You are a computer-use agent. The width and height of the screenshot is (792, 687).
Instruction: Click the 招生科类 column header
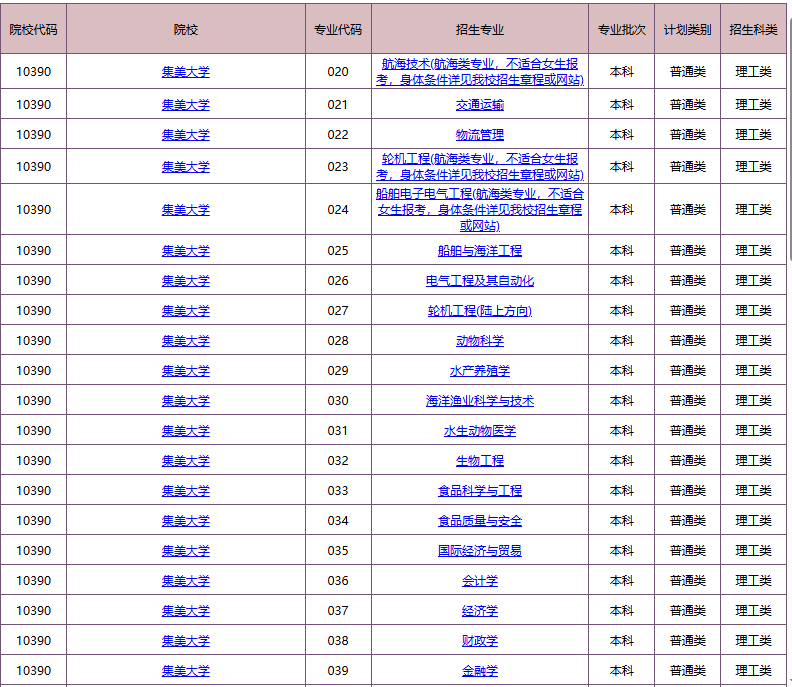click(753, 29)
